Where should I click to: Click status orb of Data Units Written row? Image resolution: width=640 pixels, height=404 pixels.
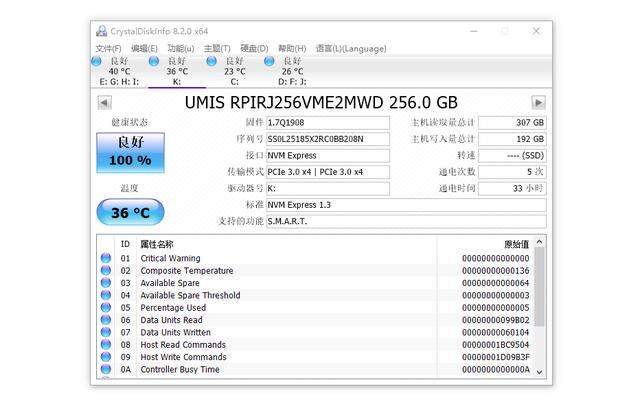(106, 332)
